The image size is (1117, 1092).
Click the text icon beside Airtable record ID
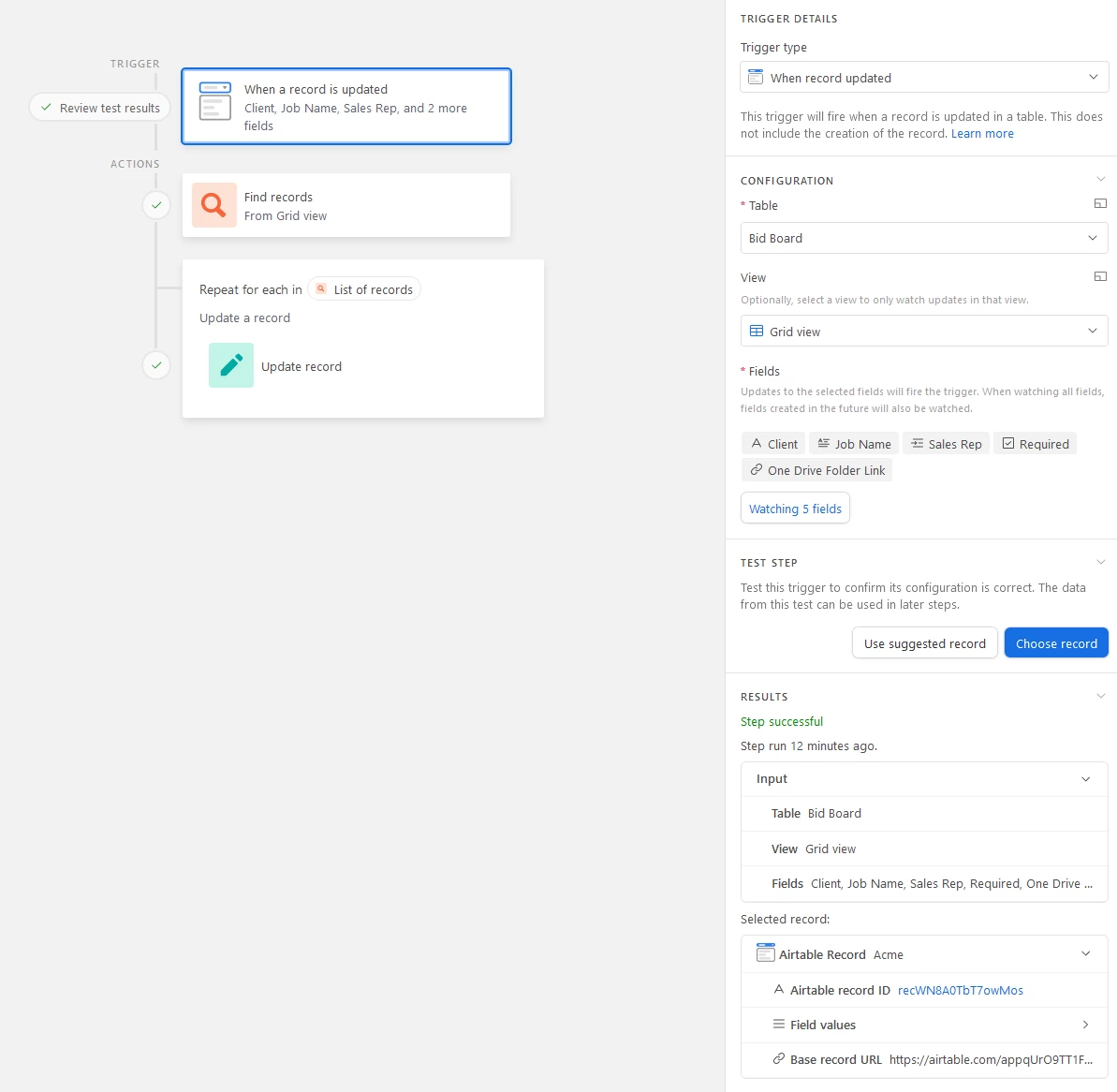779,989
